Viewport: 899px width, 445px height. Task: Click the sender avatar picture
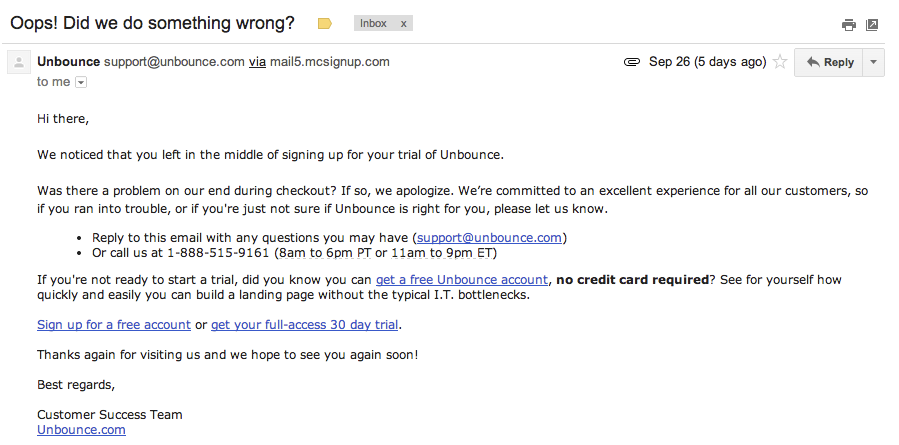point(18,63)
